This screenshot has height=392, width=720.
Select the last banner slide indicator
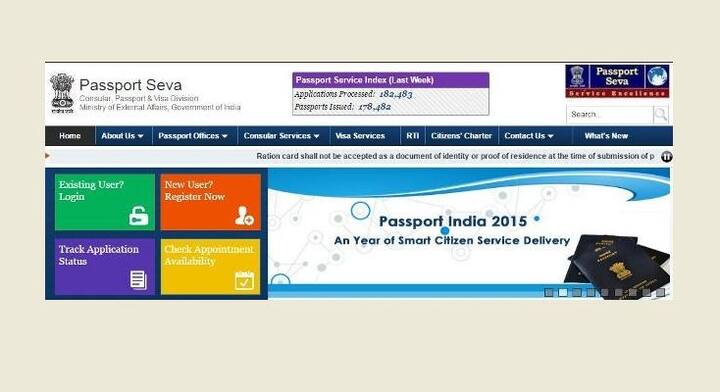click(660, 292)
